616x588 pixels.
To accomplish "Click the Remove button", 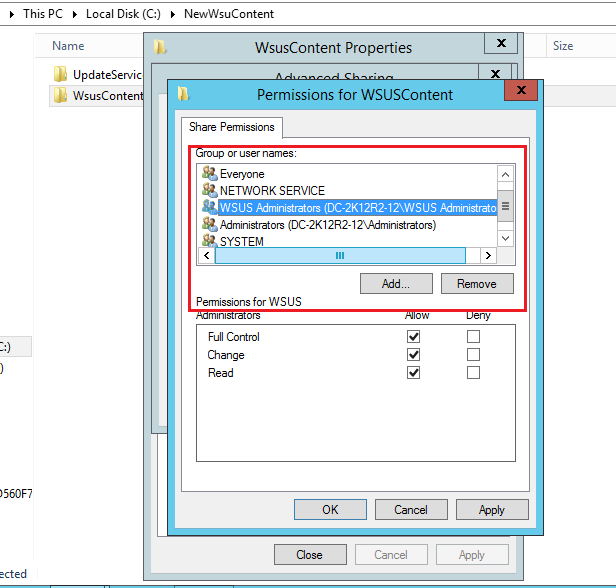I will [x=477, y=284].
